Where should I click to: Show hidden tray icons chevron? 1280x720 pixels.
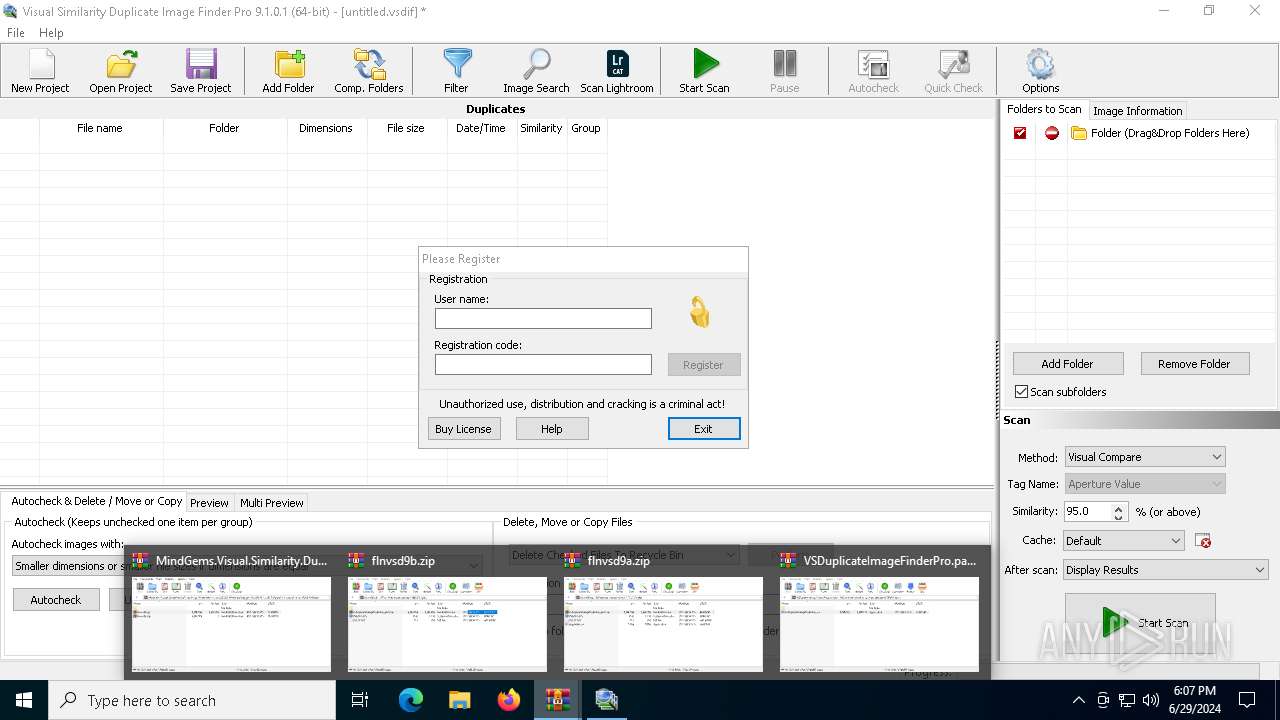coord(1078,700)
